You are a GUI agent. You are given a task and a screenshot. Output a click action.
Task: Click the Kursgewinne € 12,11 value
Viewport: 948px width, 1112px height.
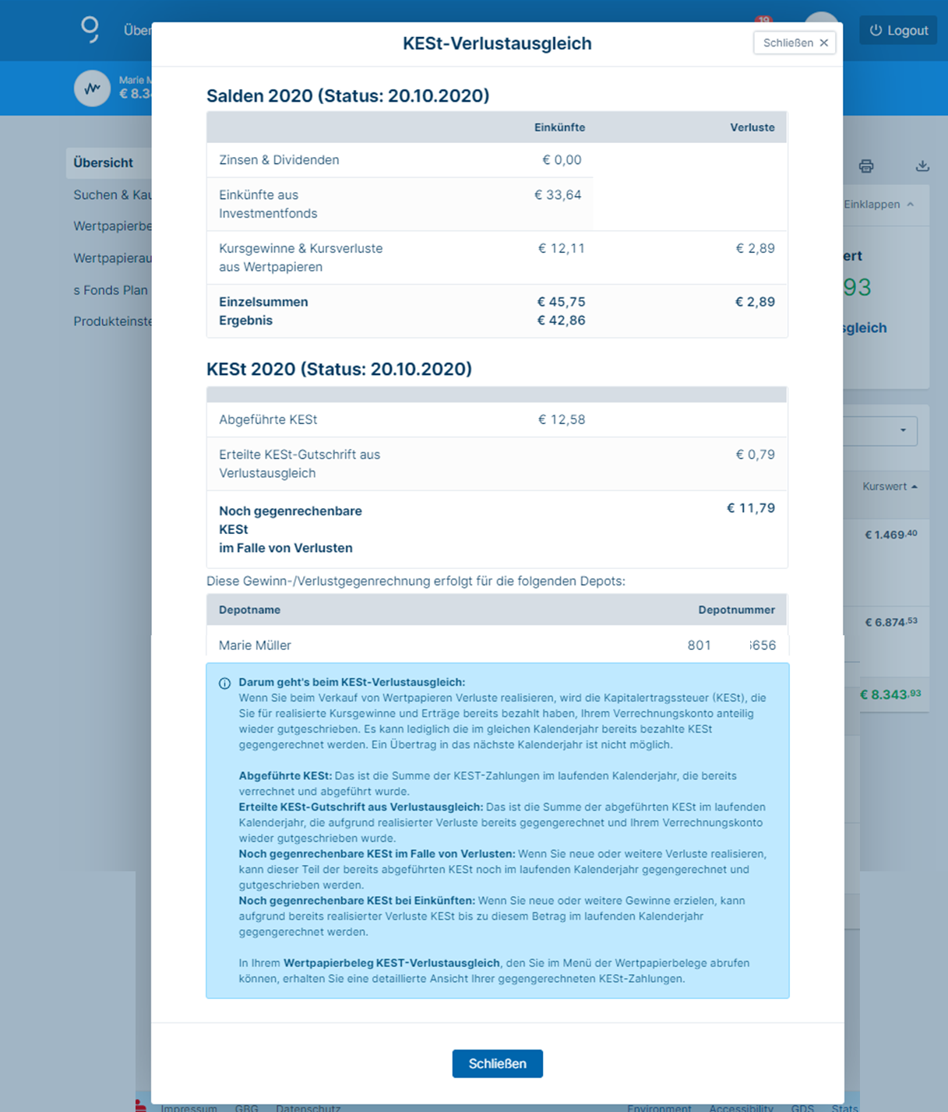(561, 249)
